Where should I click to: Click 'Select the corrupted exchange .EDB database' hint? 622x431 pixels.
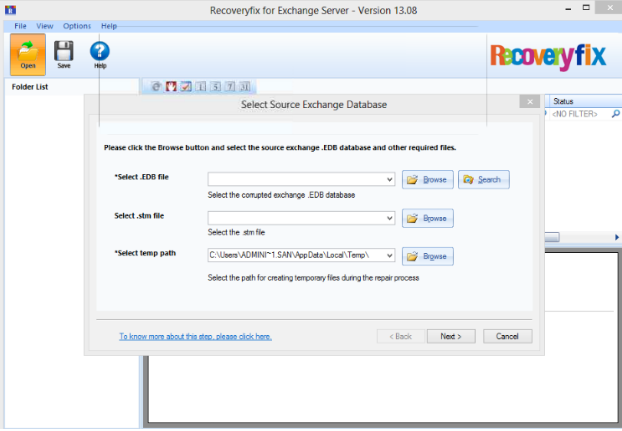pos(281,195)
